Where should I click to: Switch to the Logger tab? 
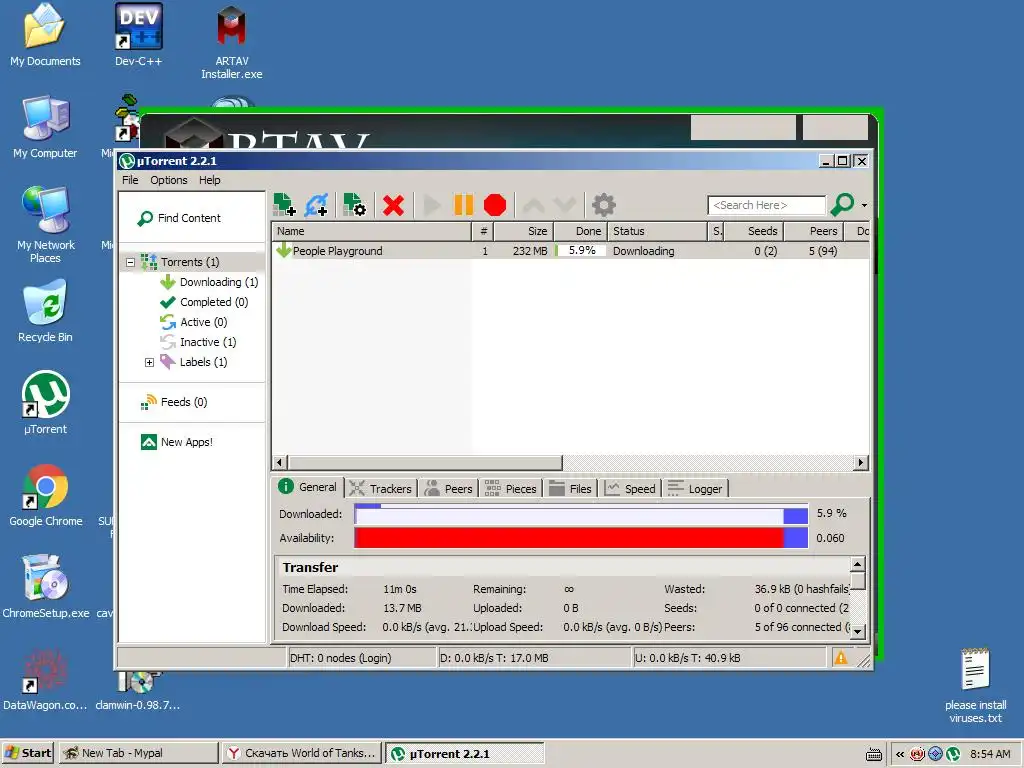click(x=695, y=488)
